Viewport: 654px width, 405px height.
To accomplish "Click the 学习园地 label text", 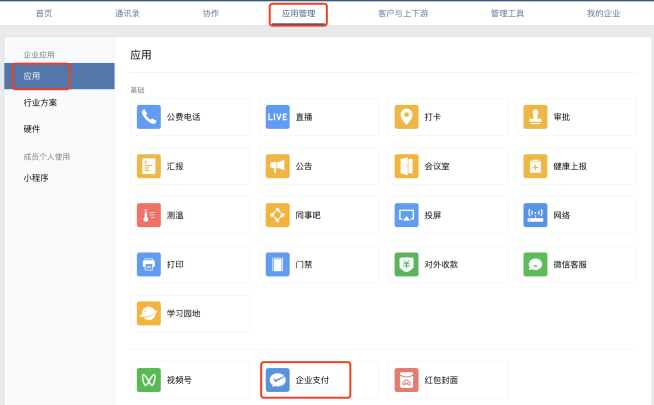I will click(184, 313).
